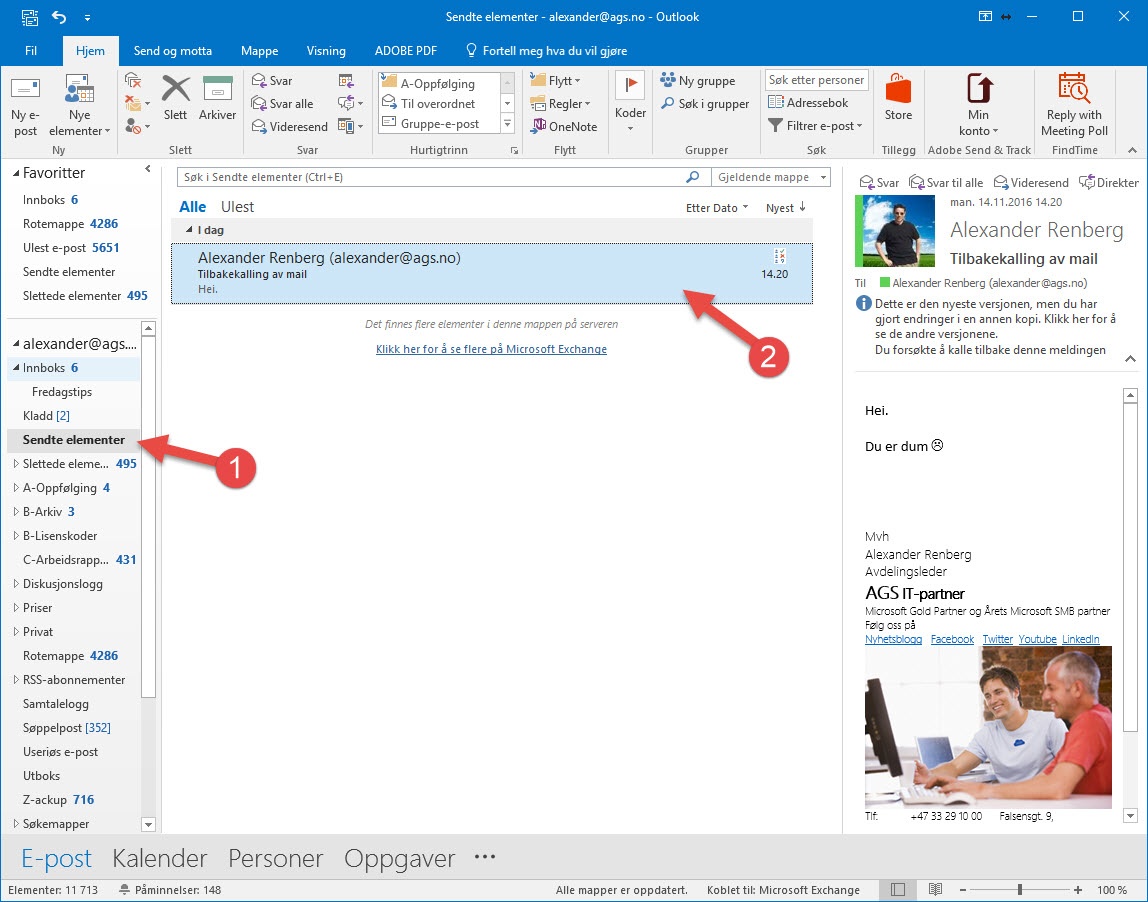Expand the A-Oppfølging folder
The image size is (1148, 902).
(15, 488)
